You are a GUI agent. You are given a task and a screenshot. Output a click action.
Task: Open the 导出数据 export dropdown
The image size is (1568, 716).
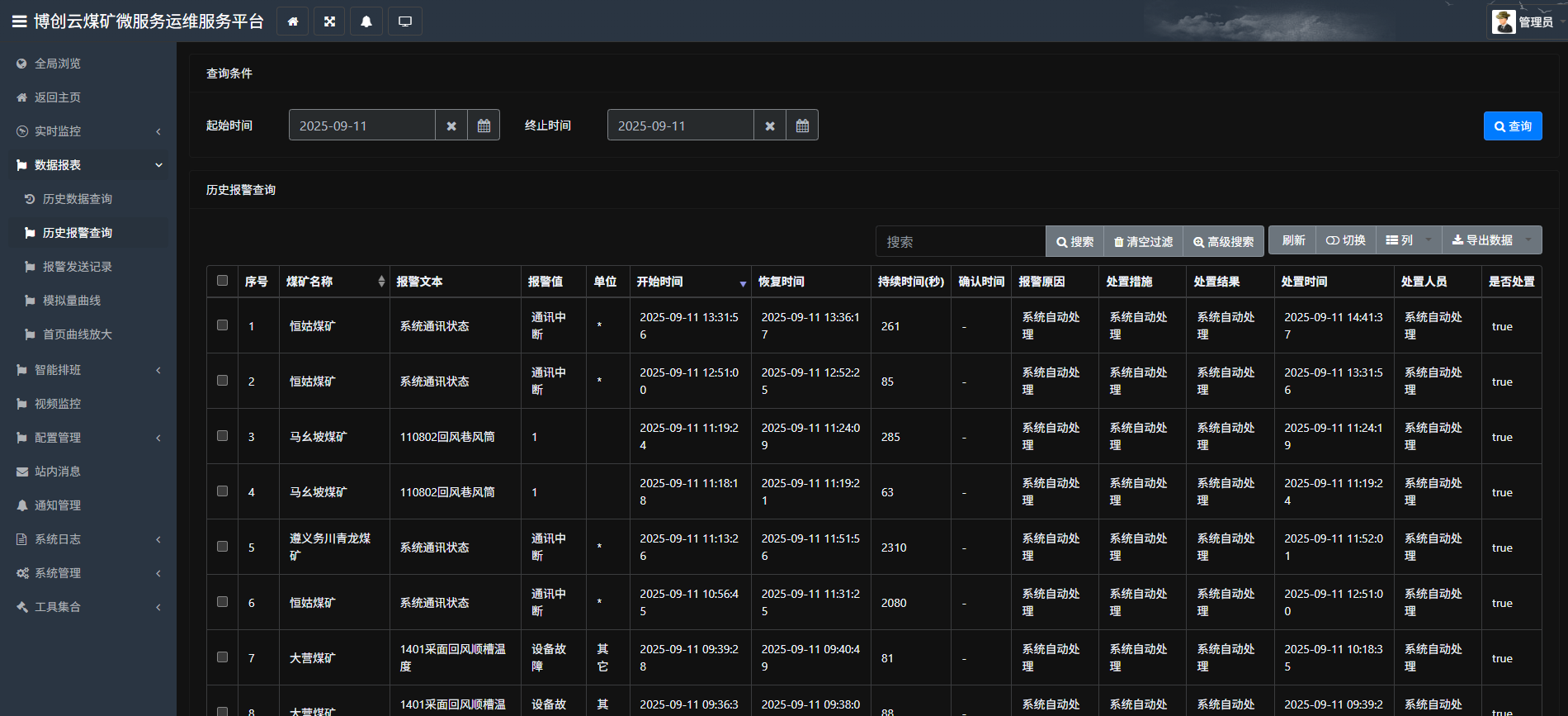point(1490,240)
